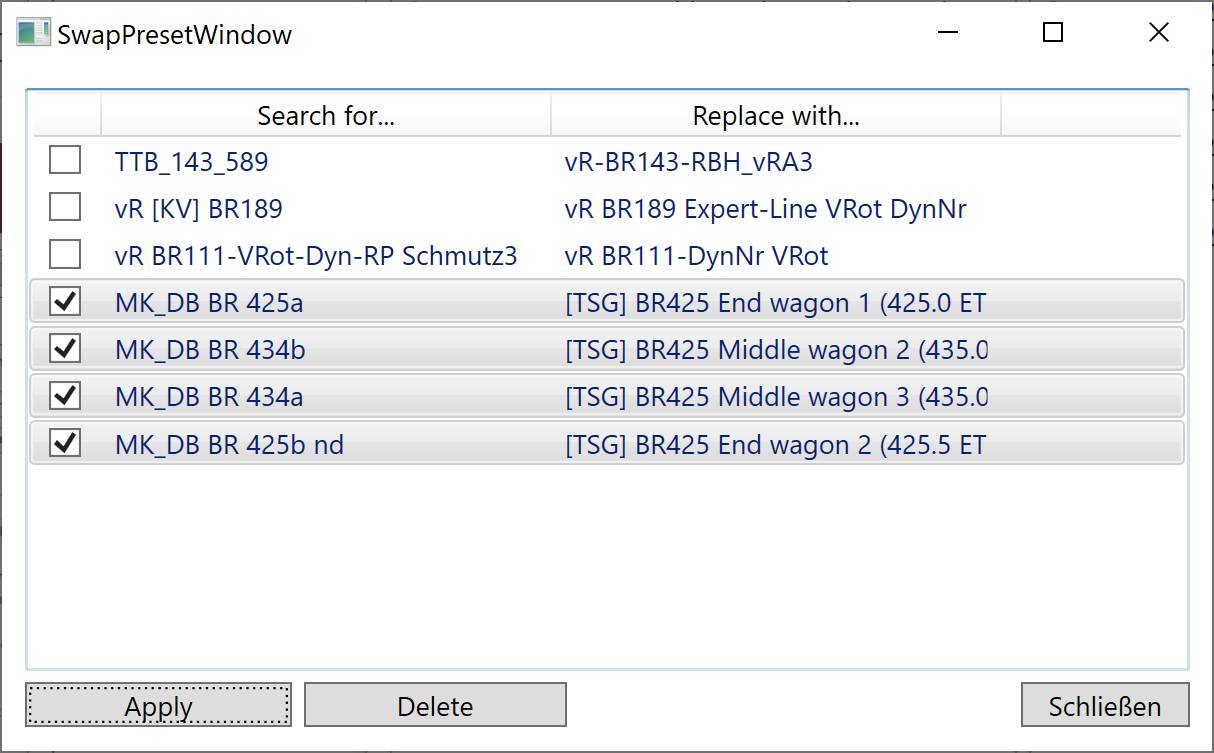Maximize the SwapPresetWindow
The image size is (1214, 753).
pyautogui.click(x=1052, y=33)
